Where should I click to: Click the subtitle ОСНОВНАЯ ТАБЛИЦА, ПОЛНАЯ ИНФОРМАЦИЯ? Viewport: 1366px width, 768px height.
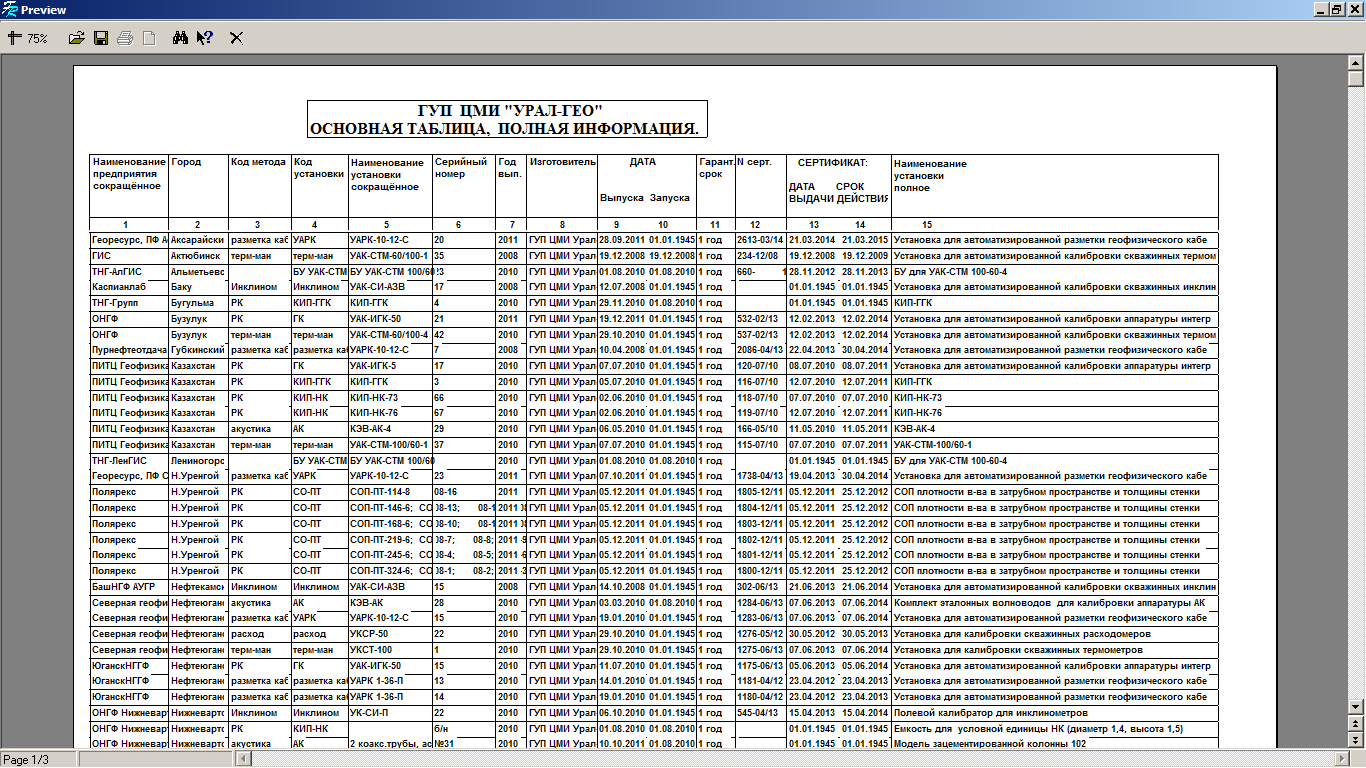504,129
